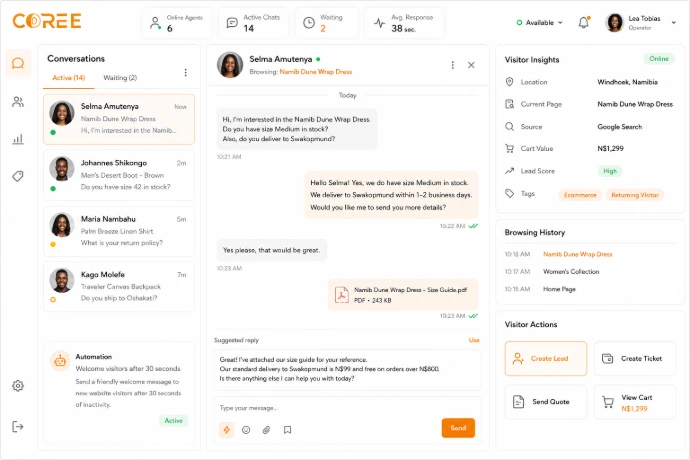Click the suggested reply text box
The width and height of the screenshot is (690, 460).
coord(348,369)
